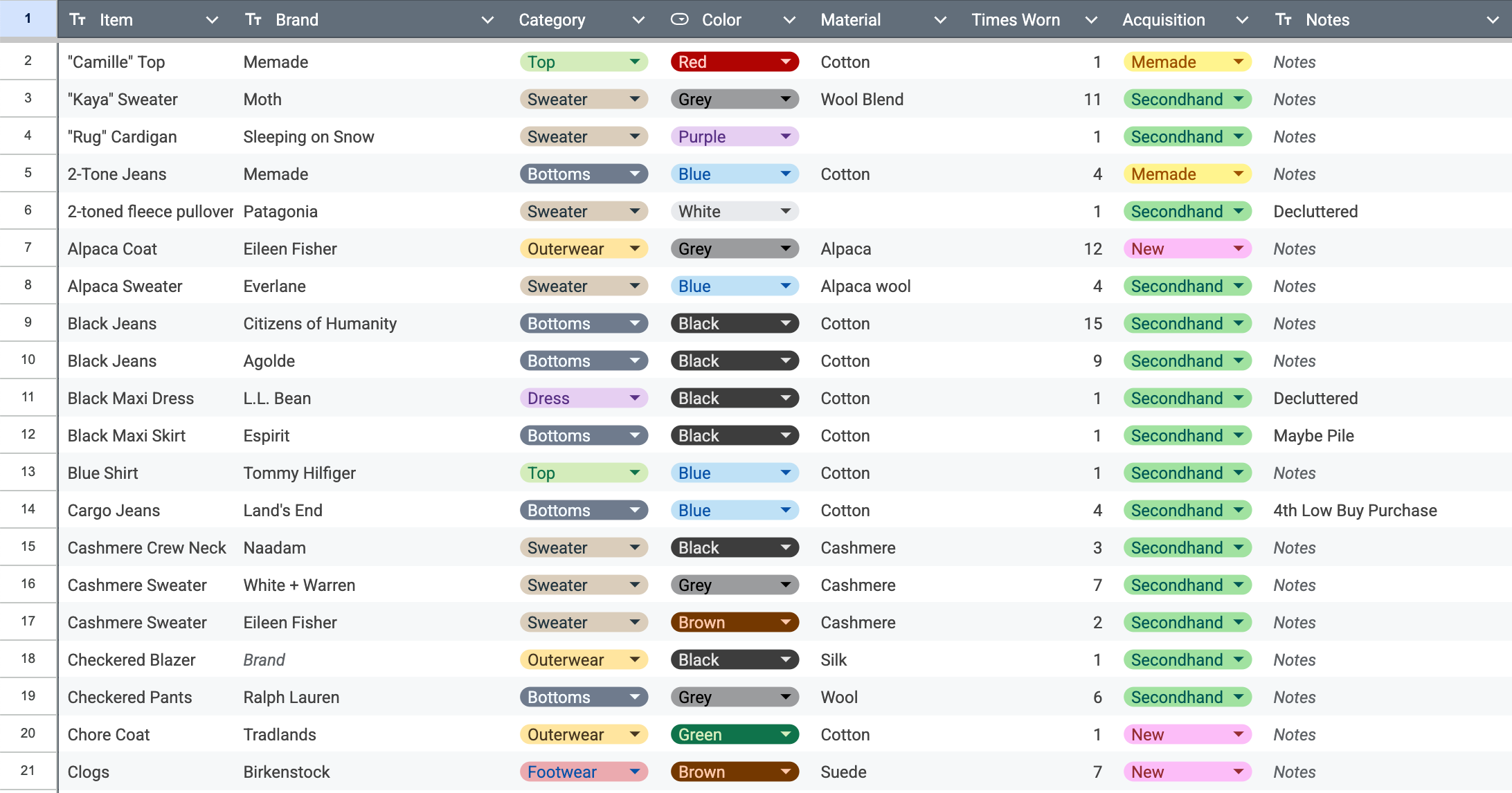The width and height of the screenshot is (1512, 793).
Task: Open the White color dropdown for fleece pullover
Action: click(735, 211)
